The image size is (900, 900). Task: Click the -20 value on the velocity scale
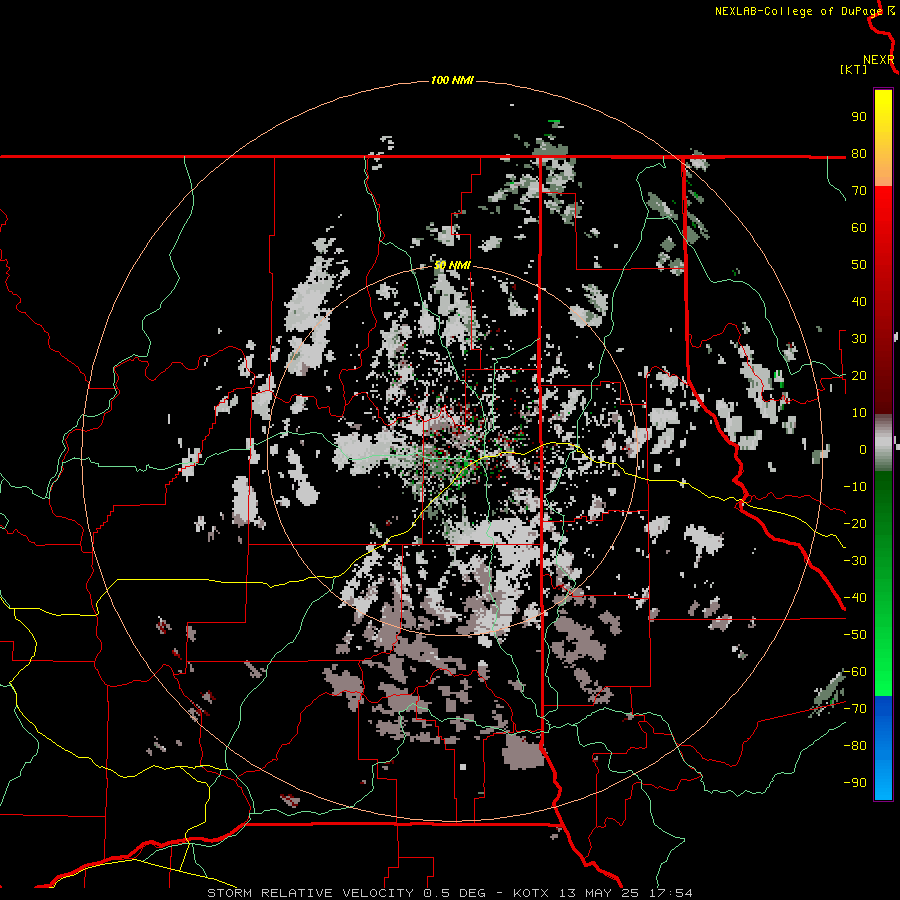(x=855, y=523)
